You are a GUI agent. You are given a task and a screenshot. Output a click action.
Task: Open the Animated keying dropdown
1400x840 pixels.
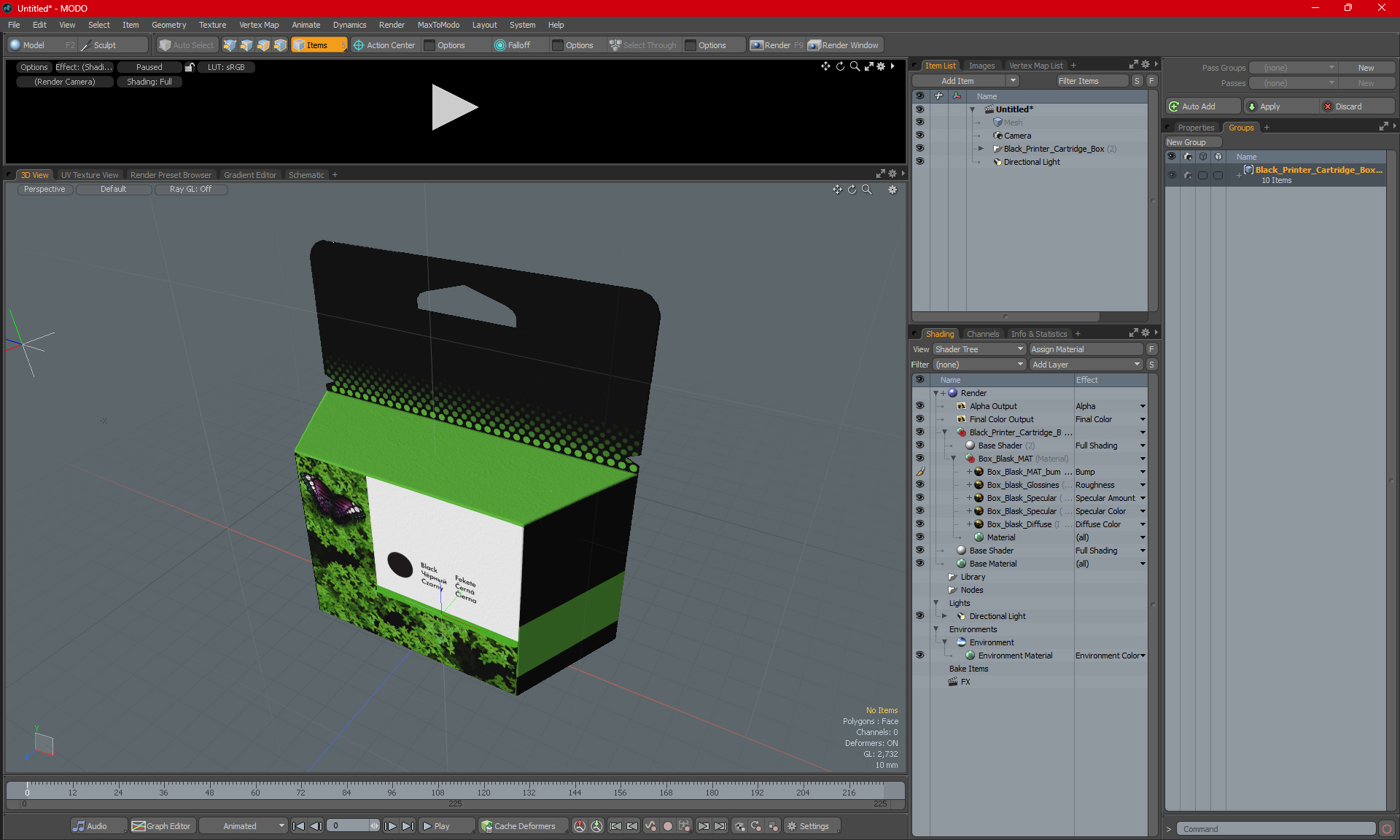(x=244, y=826)
